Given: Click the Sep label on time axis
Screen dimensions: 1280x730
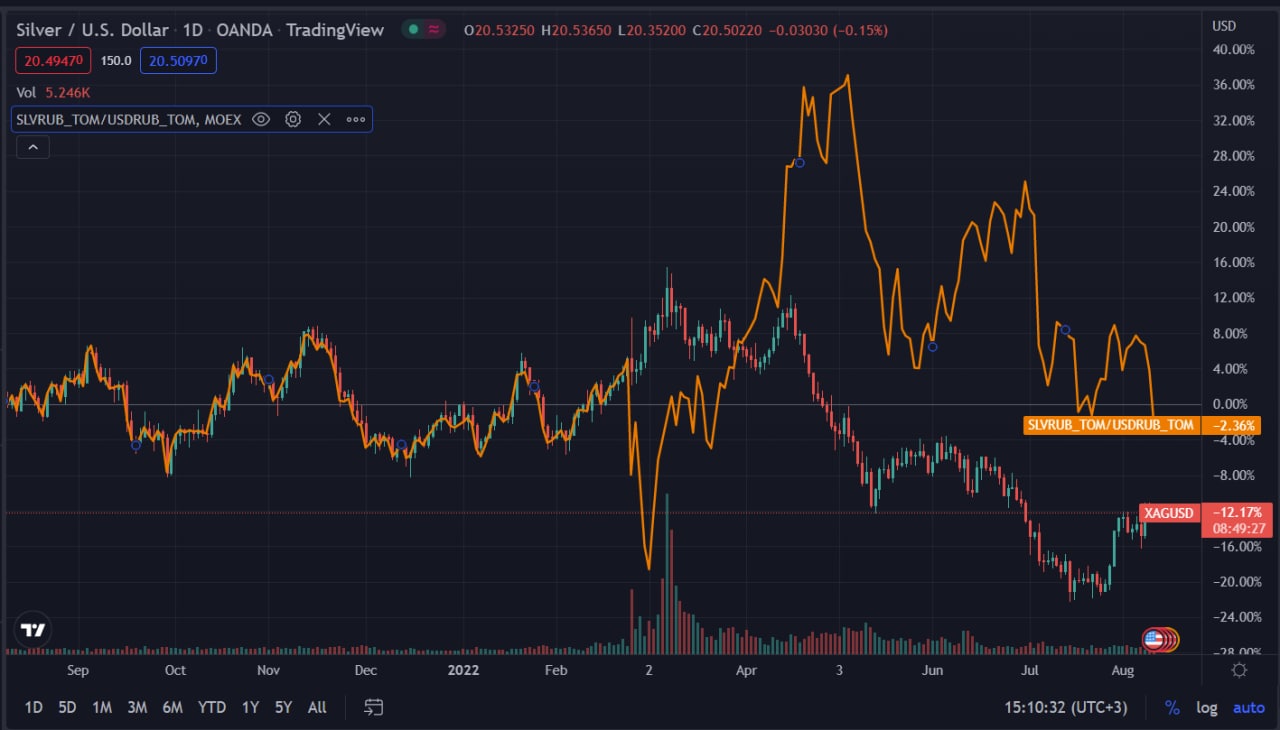Looking at the screenshot, I should (77, 670).
